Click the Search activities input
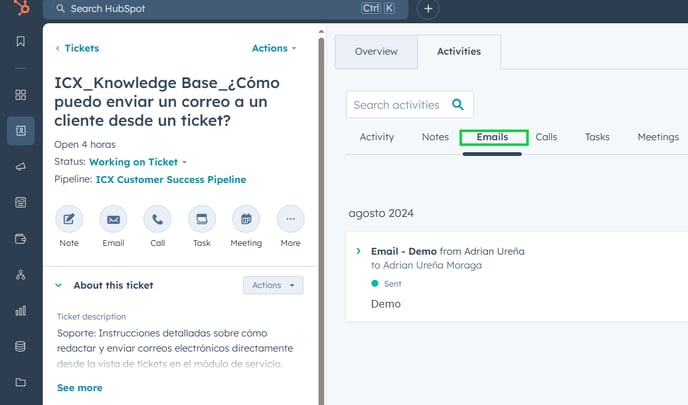 click(x=409, y=104)
